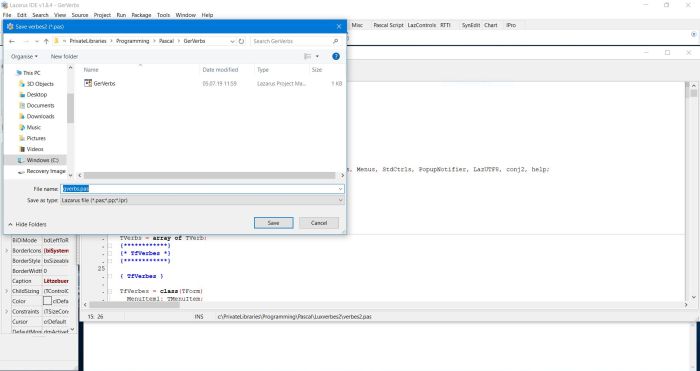Open the File menu
The height and width of the screenshot is (371, 700).
(x=6, y=15)
